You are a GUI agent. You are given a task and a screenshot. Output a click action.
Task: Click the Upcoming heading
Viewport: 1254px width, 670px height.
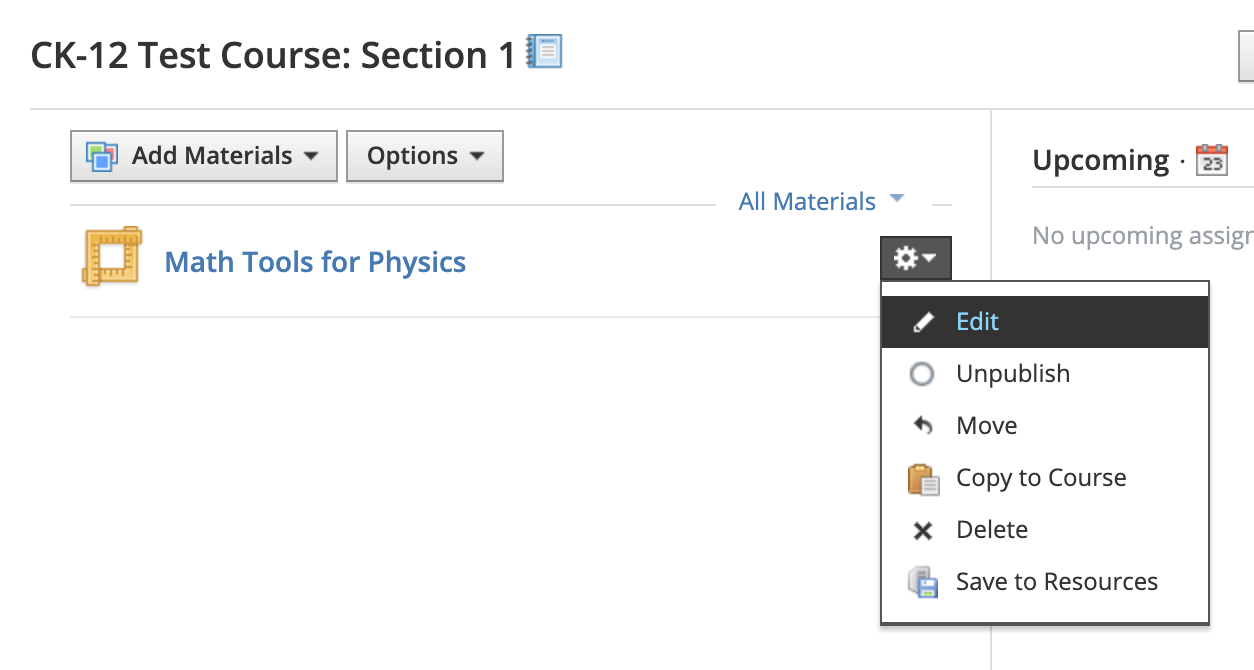tap(1100, 160)
